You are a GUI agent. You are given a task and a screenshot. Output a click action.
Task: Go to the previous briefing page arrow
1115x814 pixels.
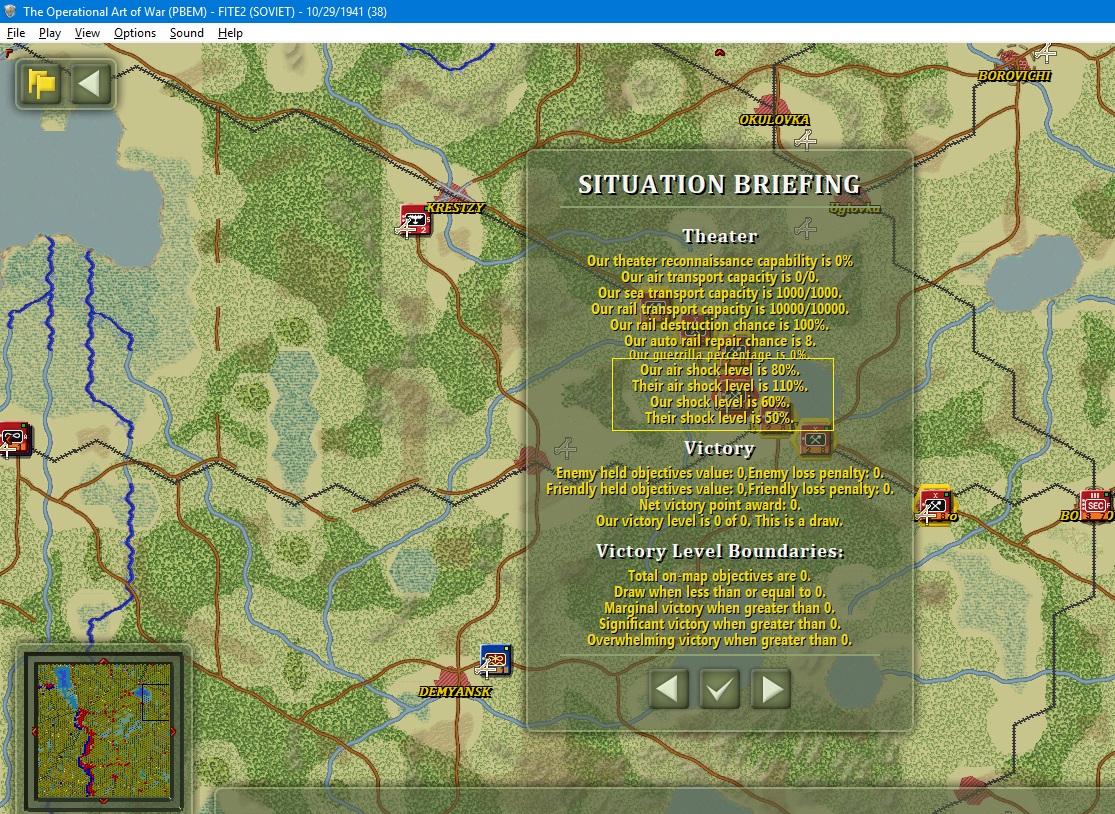668,688
